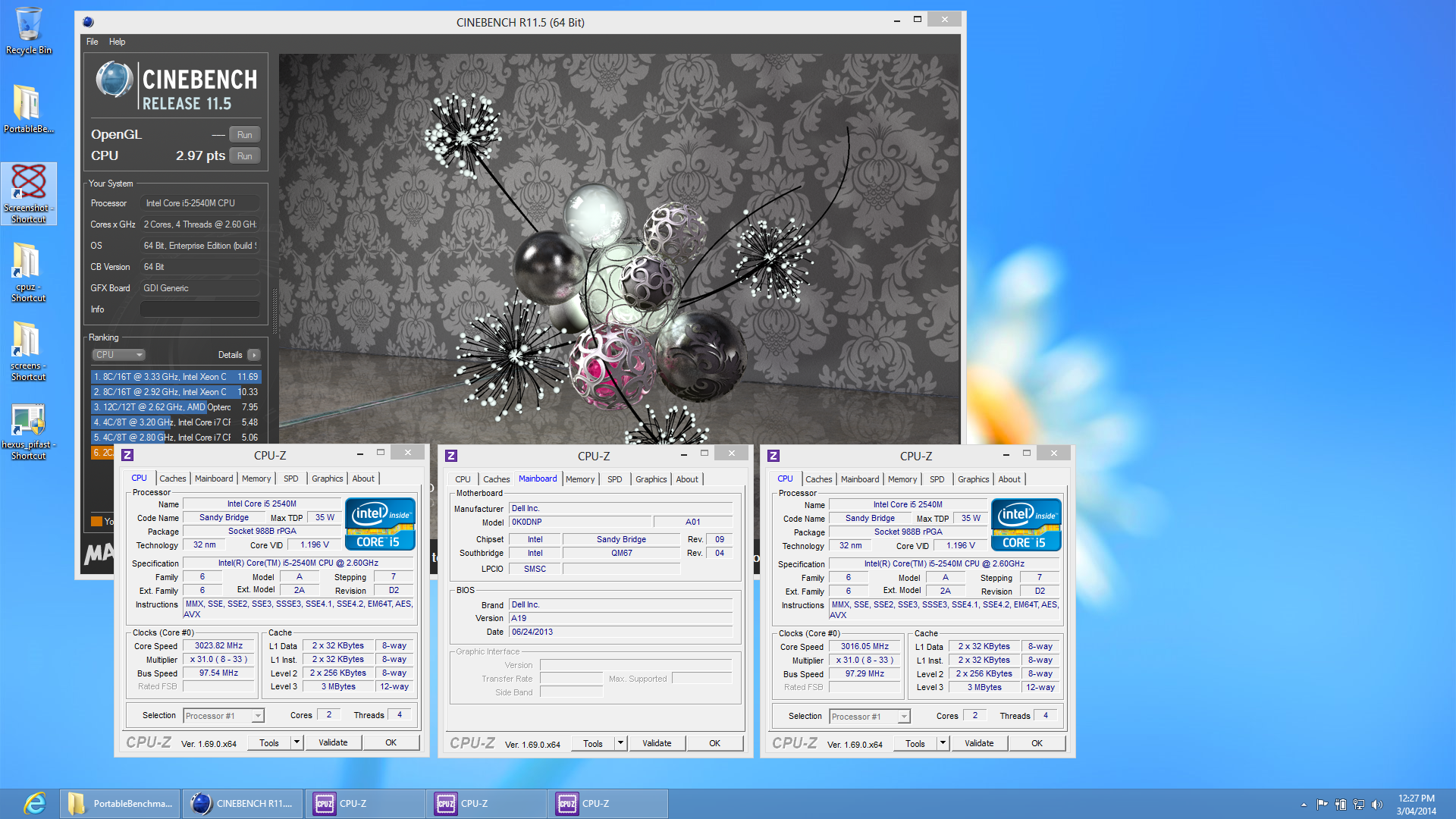
Task: Open Tools dropdown arrow in left CPU-Z
Action: (x=297, y=742)
